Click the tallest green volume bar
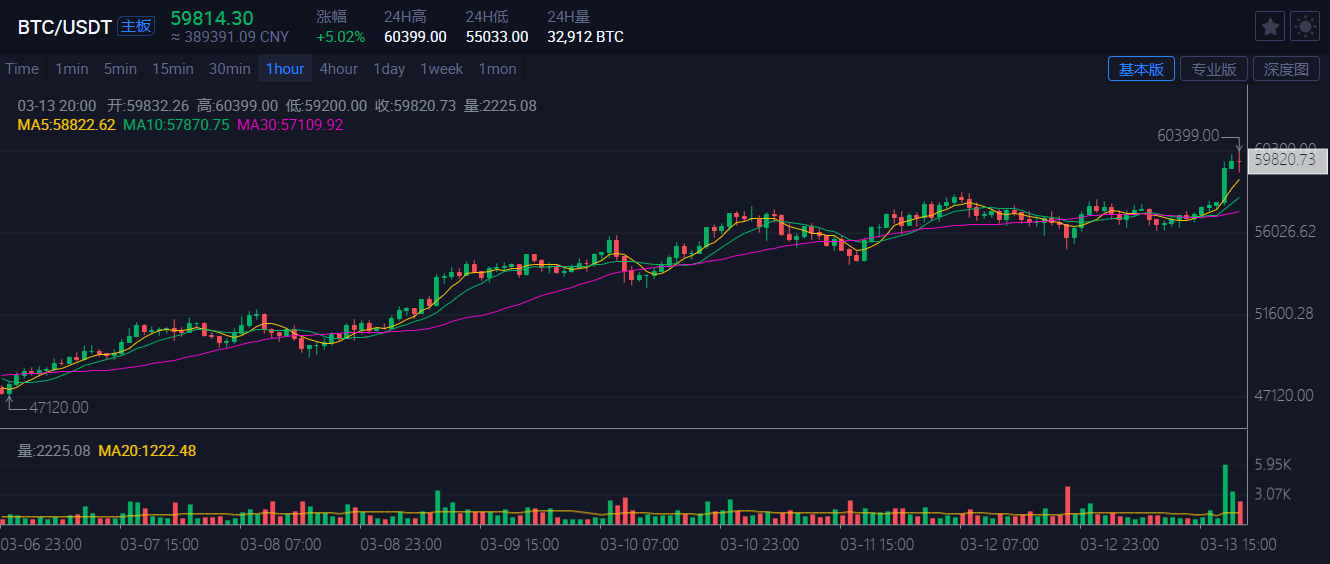Image resolution: width=1330 pixels, height=564 pixels. pyautogui.click(x=1224, y=495)
